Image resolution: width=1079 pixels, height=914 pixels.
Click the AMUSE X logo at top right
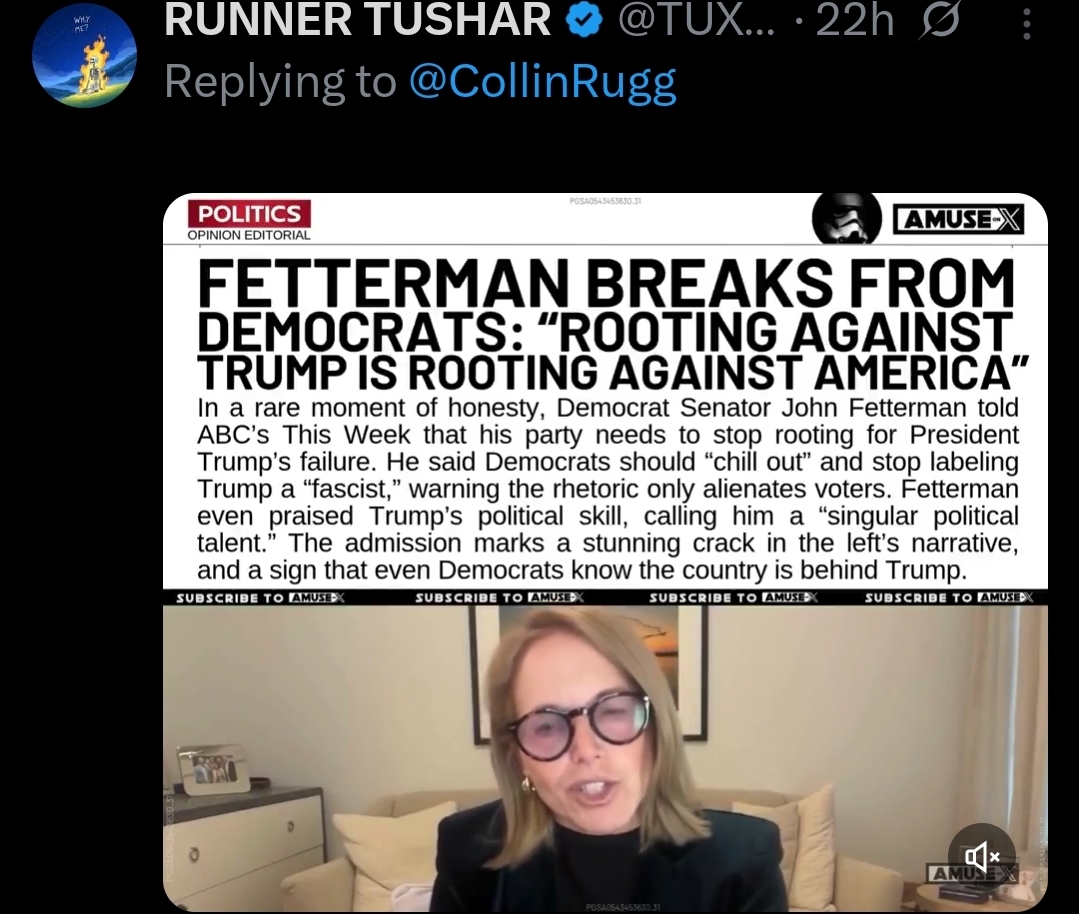coord(959,220)
